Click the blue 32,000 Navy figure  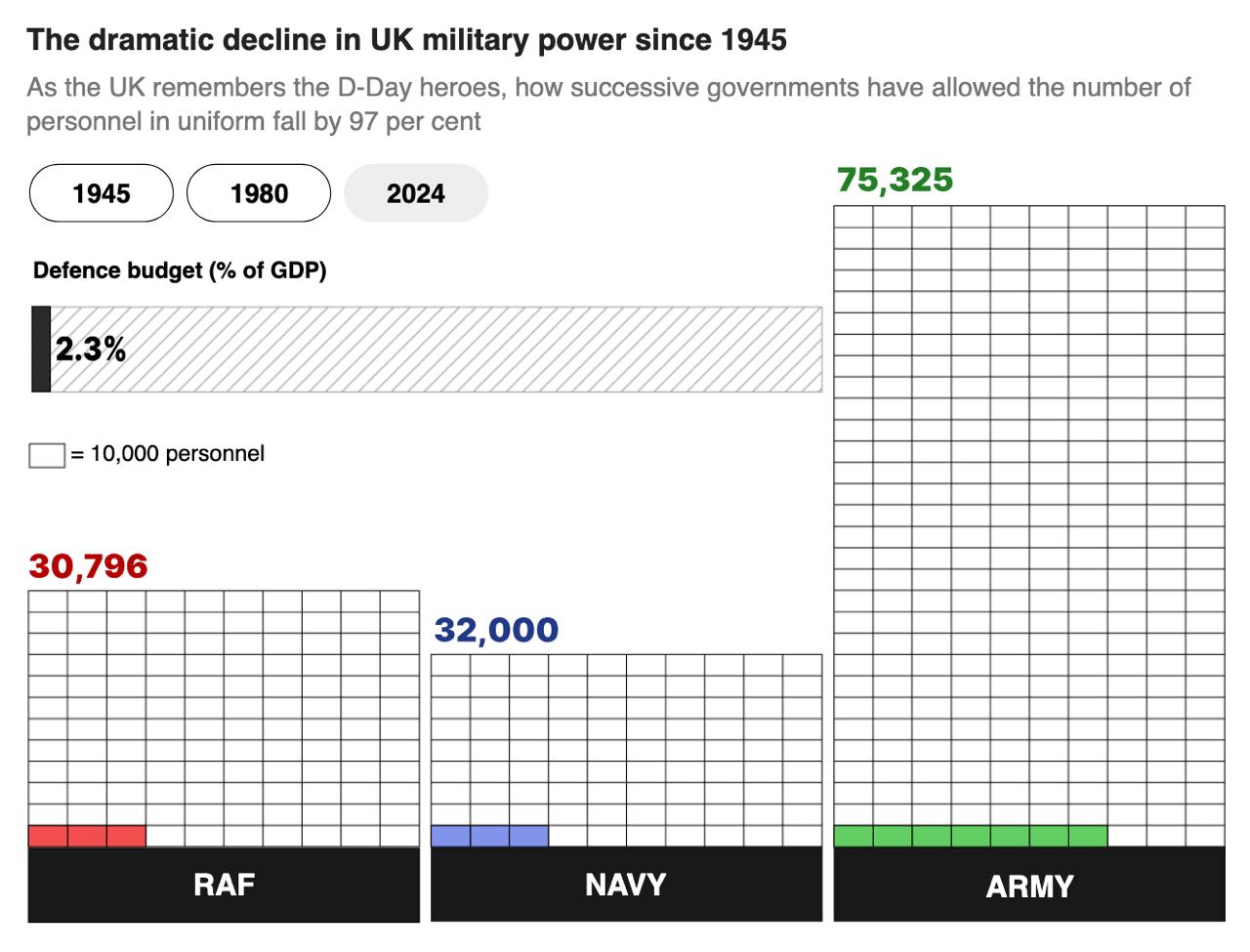496,630
